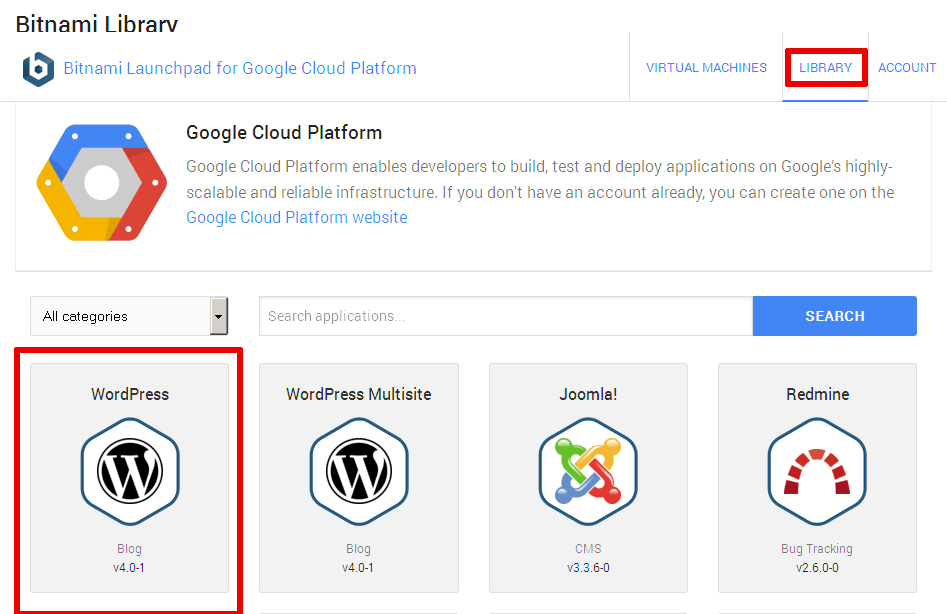Click the WordPress Multisite card title
947x614 pixels.
coord(359,394)
